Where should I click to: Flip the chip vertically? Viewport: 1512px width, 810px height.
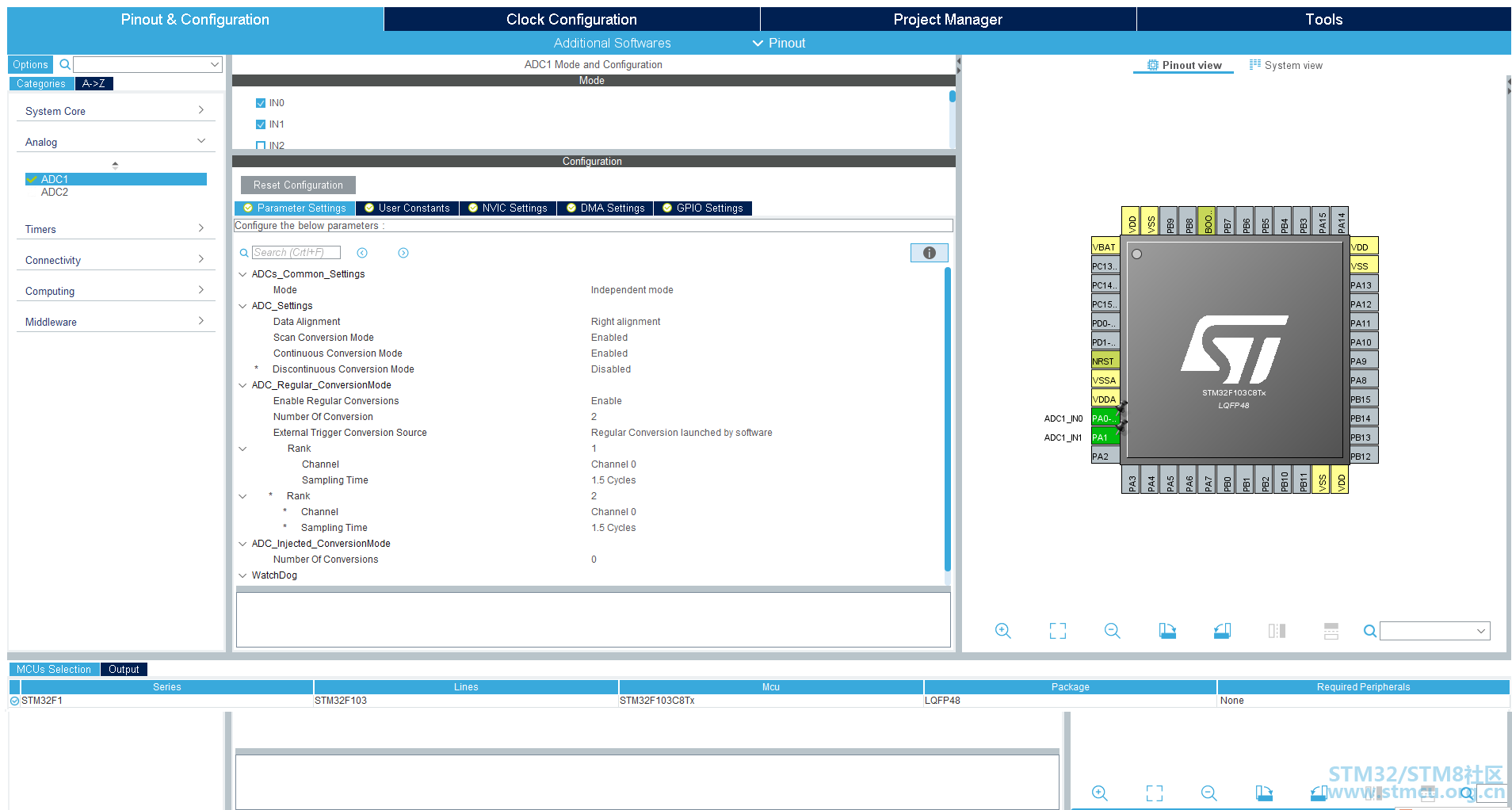click(1331, 631)
